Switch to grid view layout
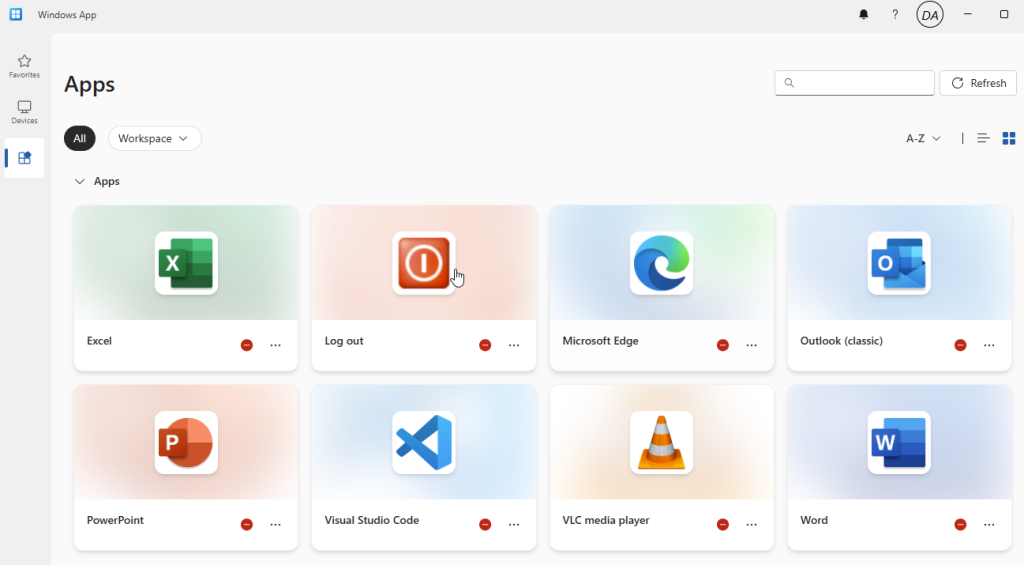The height and width of the screenshot is (565, 1024). click(1009, 138)
